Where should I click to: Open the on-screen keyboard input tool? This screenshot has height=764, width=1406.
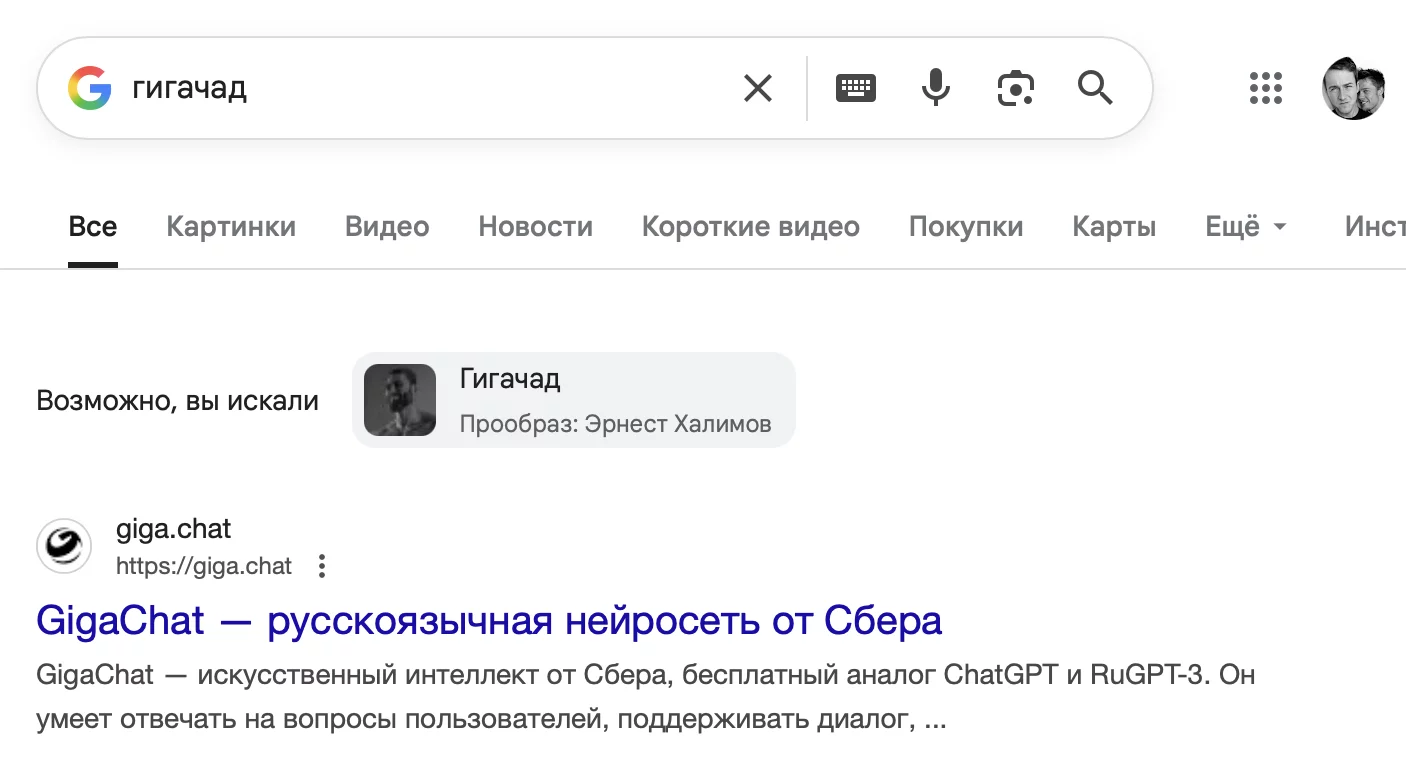(856, 89)
